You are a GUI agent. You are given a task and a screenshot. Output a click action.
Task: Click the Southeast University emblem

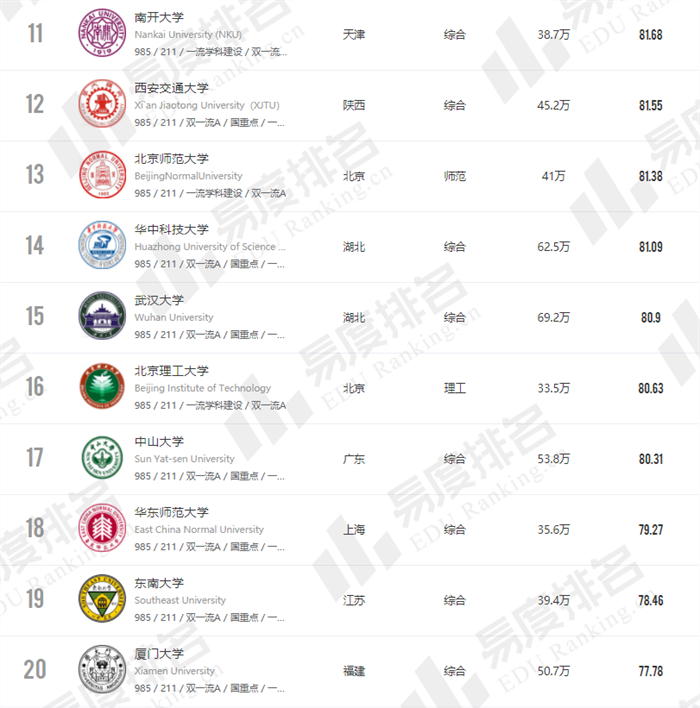point(102,600)
